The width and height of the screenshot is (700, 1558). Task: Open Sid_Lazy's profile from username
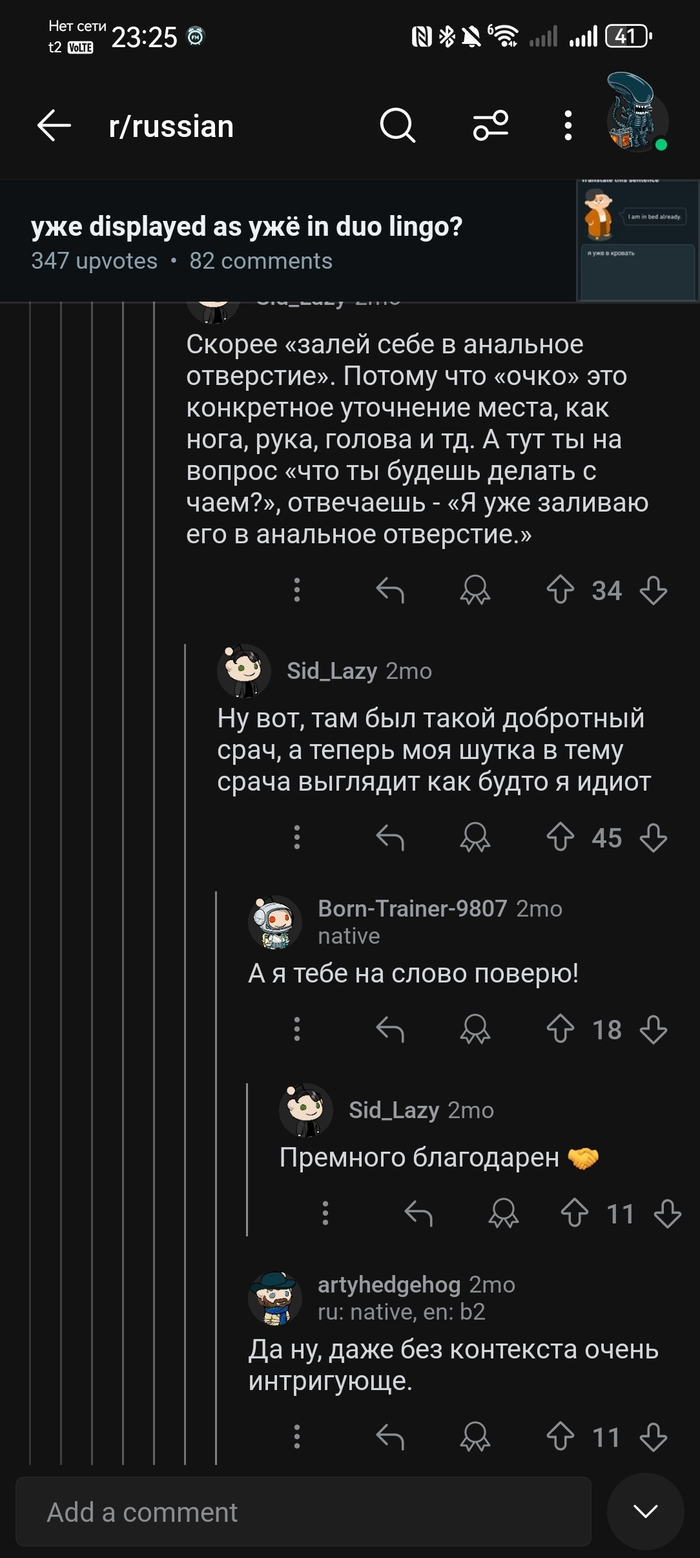pos(331,670)
